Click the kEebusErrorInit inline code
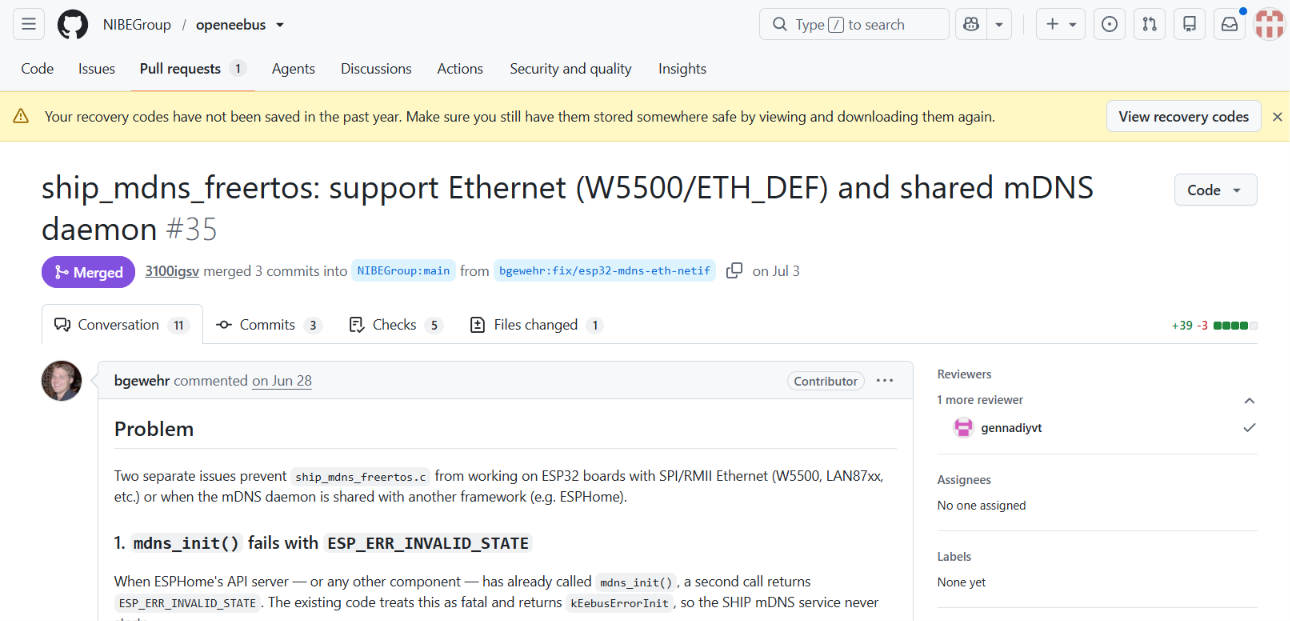This screenshot has height=621, width=1290. tap(620, 603)
